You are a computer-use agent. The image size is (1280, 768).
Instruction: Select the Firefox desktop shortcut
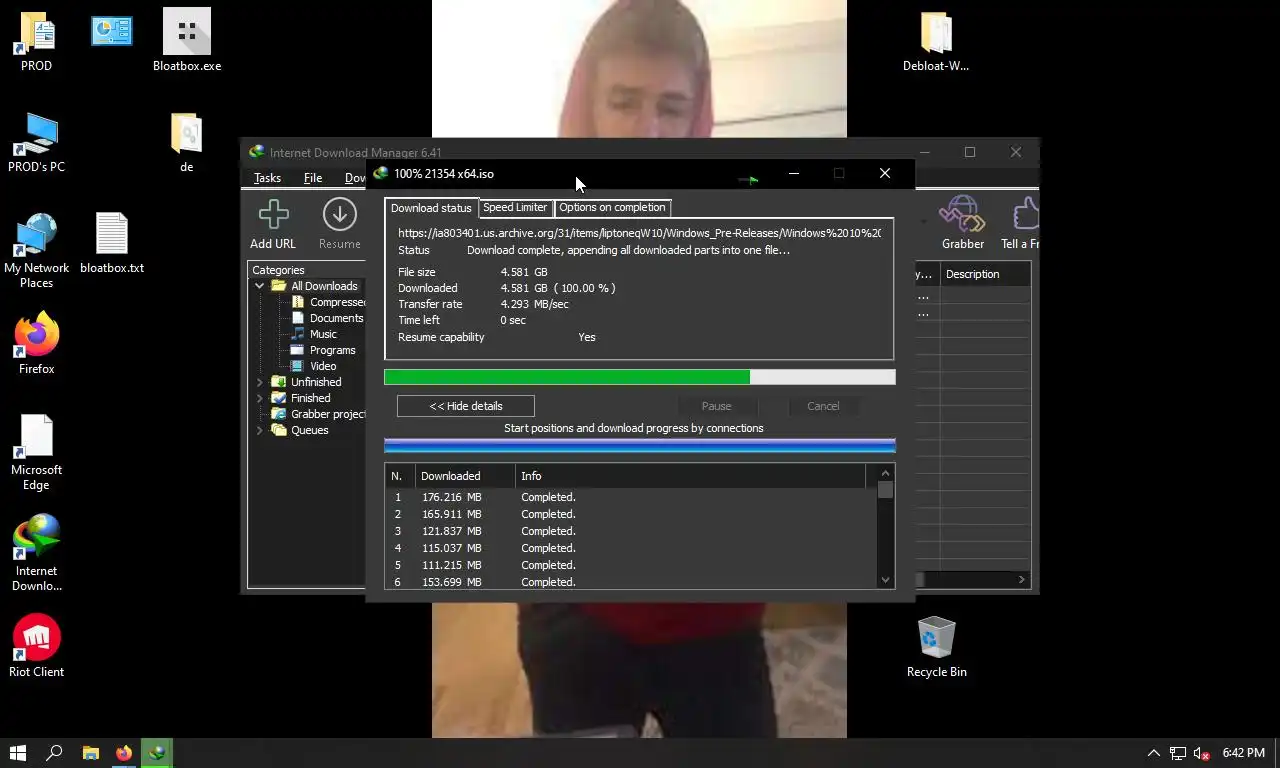[37, 344]
